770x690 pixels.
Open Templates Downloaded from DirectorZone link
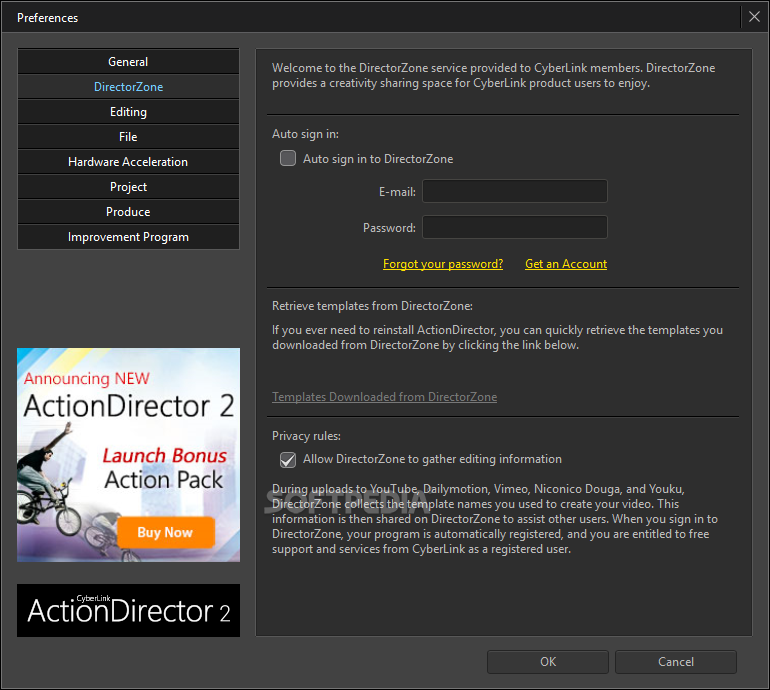385,397
